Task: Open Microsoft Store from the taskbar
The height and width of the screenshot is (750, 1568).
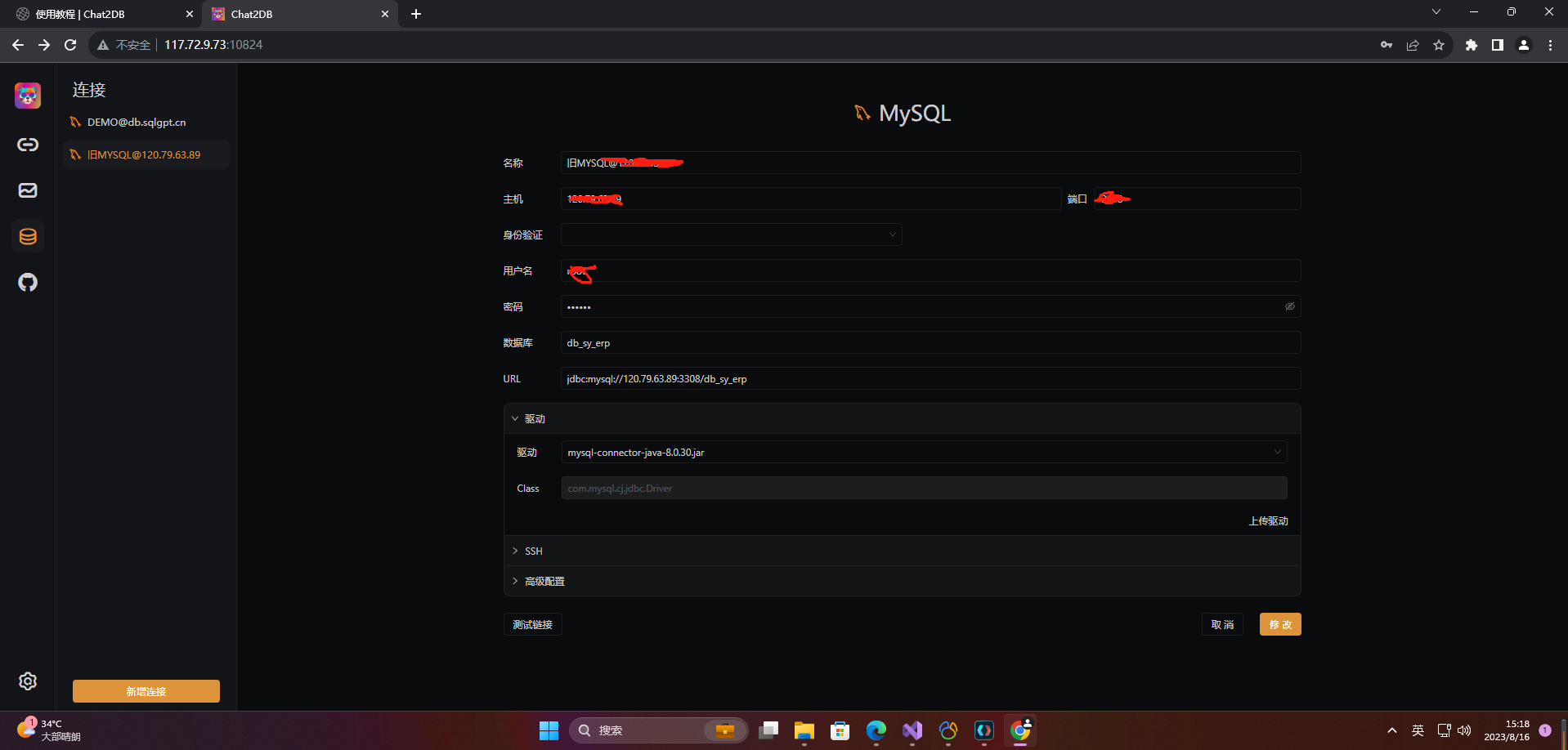Action: click(840, 730)
